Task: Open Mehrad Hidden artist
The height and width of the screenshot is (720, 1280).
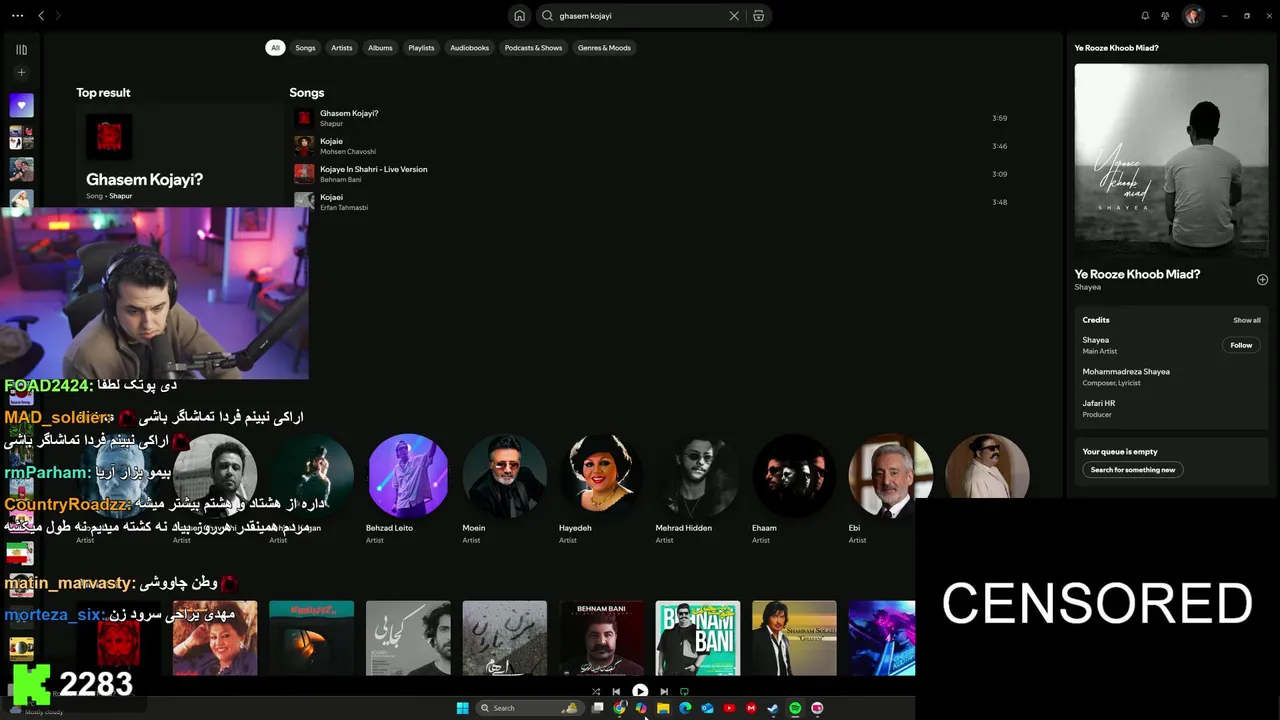Action: point(697,490)
